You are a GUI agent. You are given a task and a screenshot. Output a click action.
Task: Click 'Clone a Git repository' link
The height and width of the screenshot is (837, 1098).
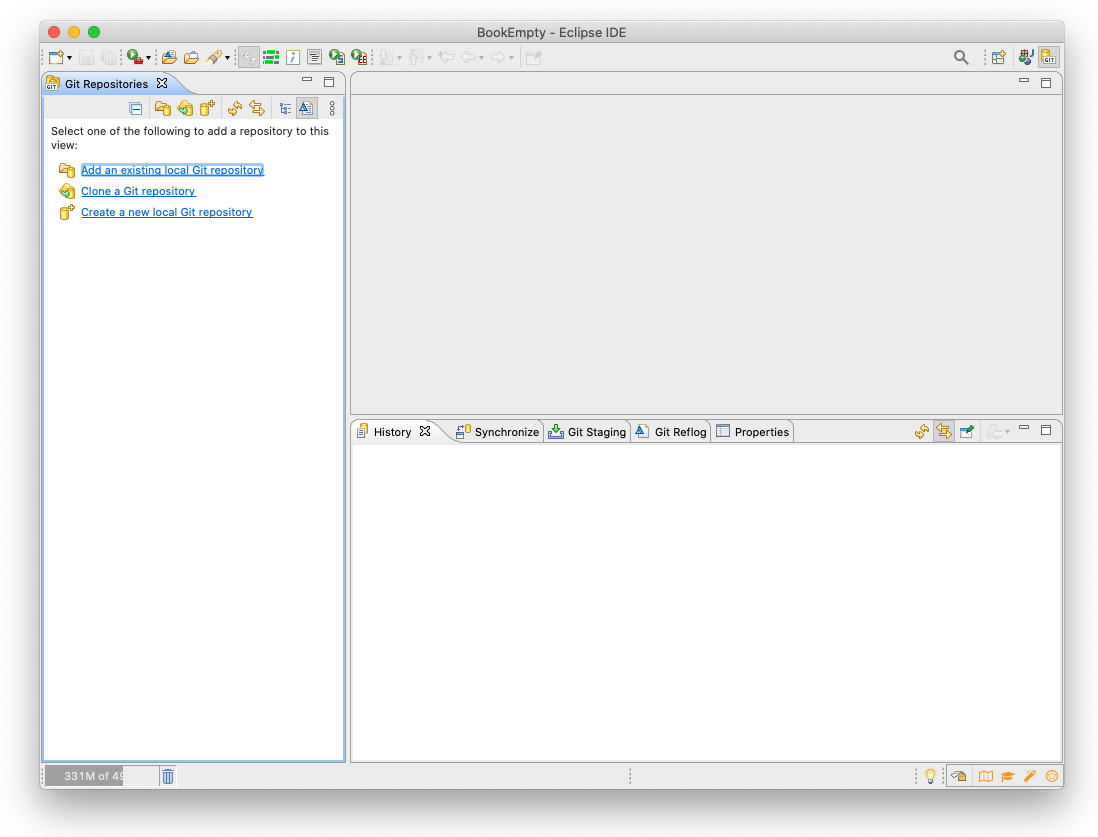tap(138, 191)
